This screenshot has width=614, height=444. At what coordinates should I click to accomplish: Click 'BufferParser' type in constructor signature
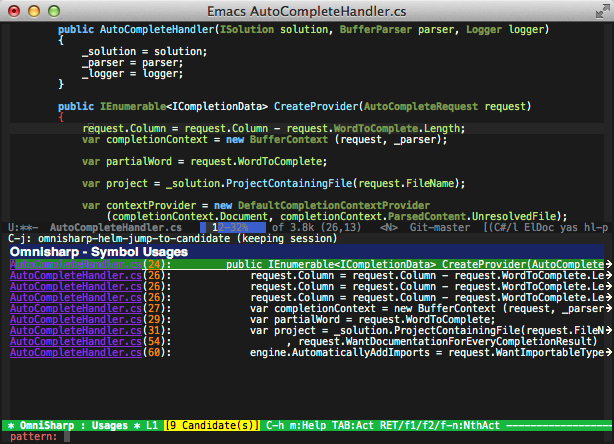click(x=376, y=30)
